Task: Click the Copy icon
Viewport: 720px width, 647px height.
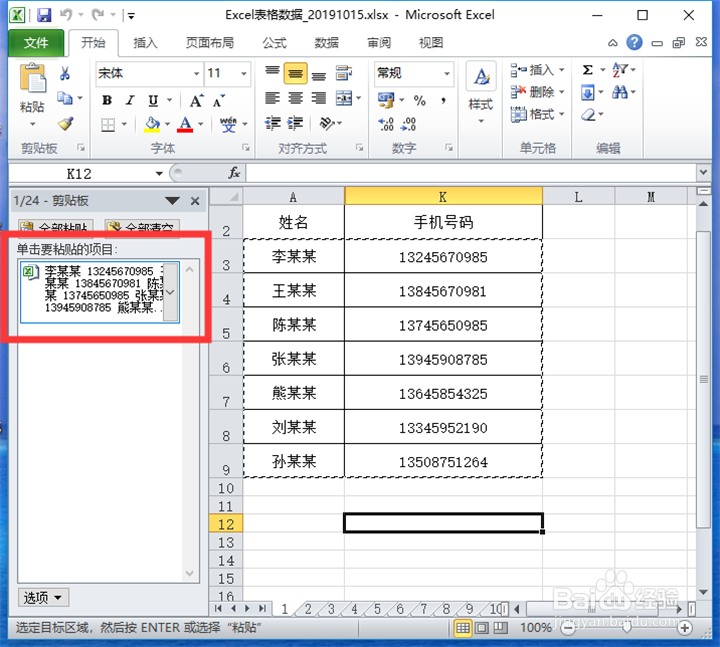Action: 65,98
